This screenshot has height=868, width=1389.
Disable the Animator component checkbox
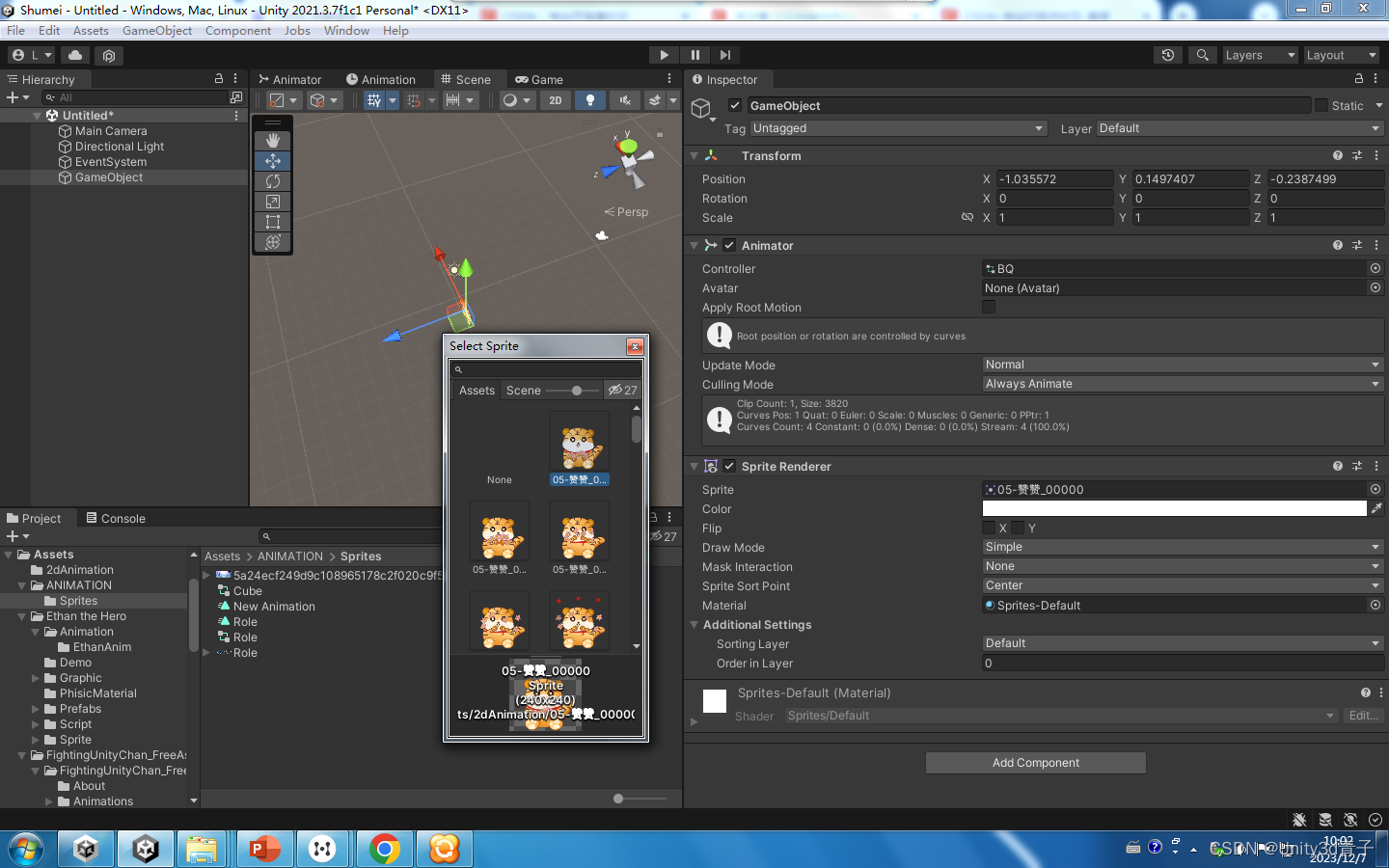729,245
